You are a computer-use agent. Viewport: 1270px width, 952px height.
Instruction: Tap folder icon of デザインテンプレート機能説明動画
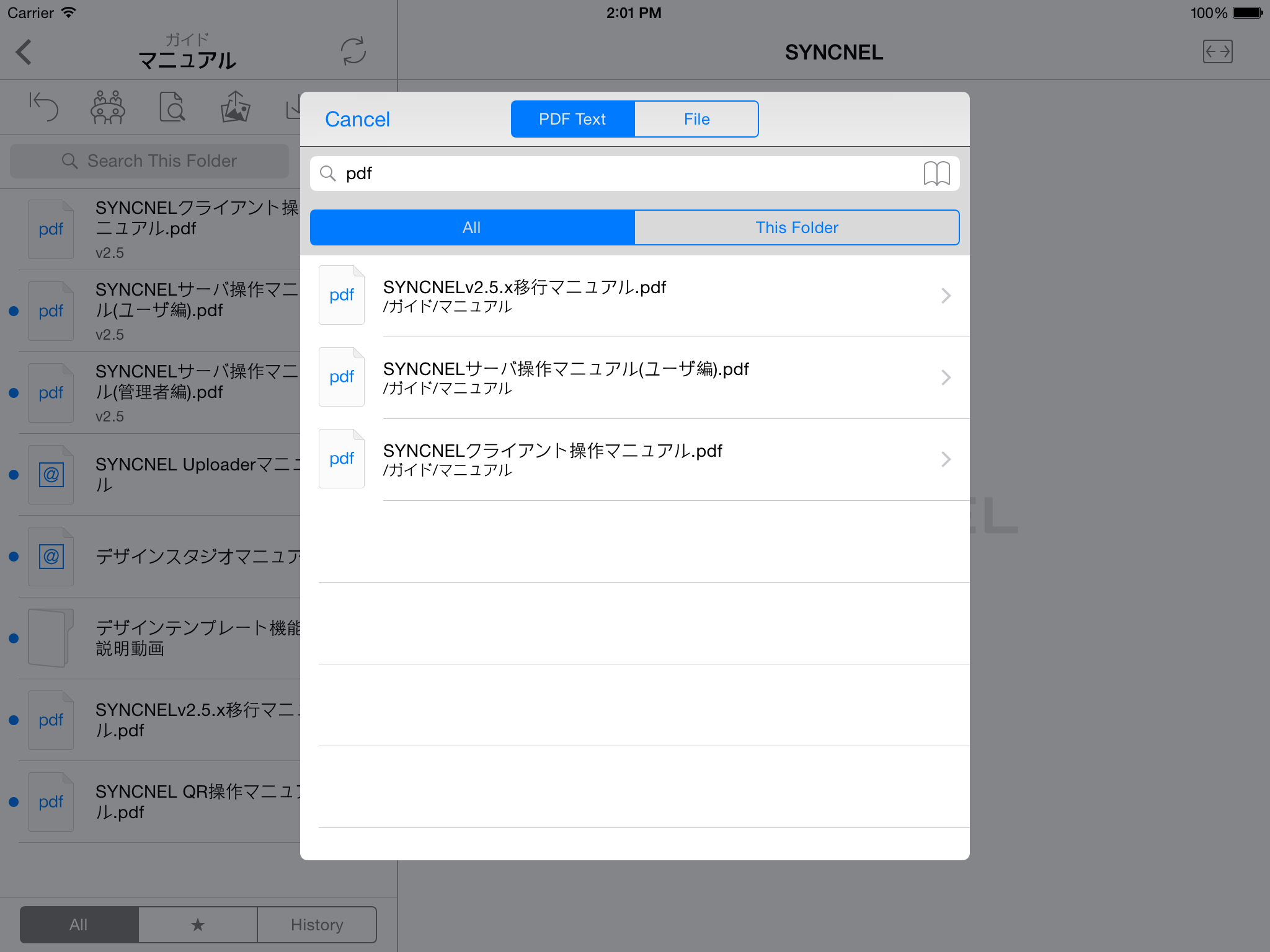click(x=51, y=638)
